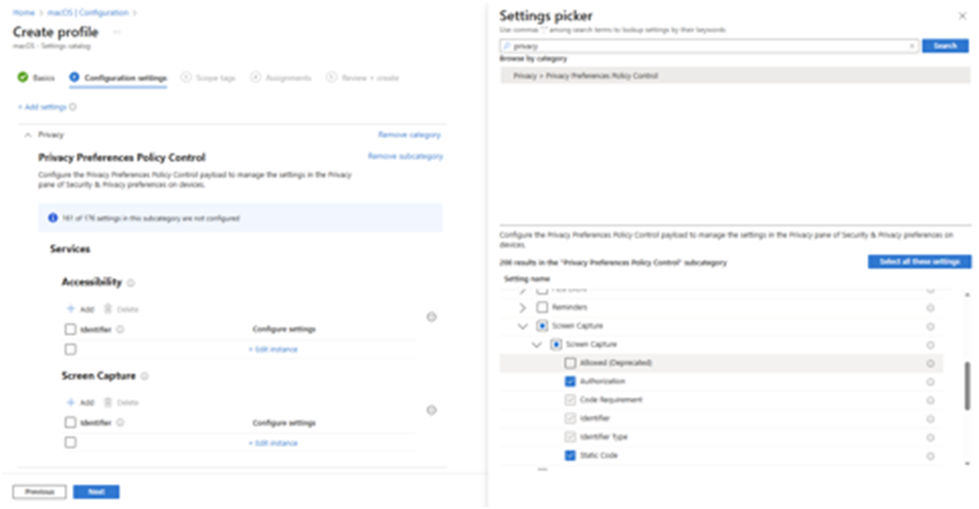Click the info icon beside Screen Capture heading

145,377
